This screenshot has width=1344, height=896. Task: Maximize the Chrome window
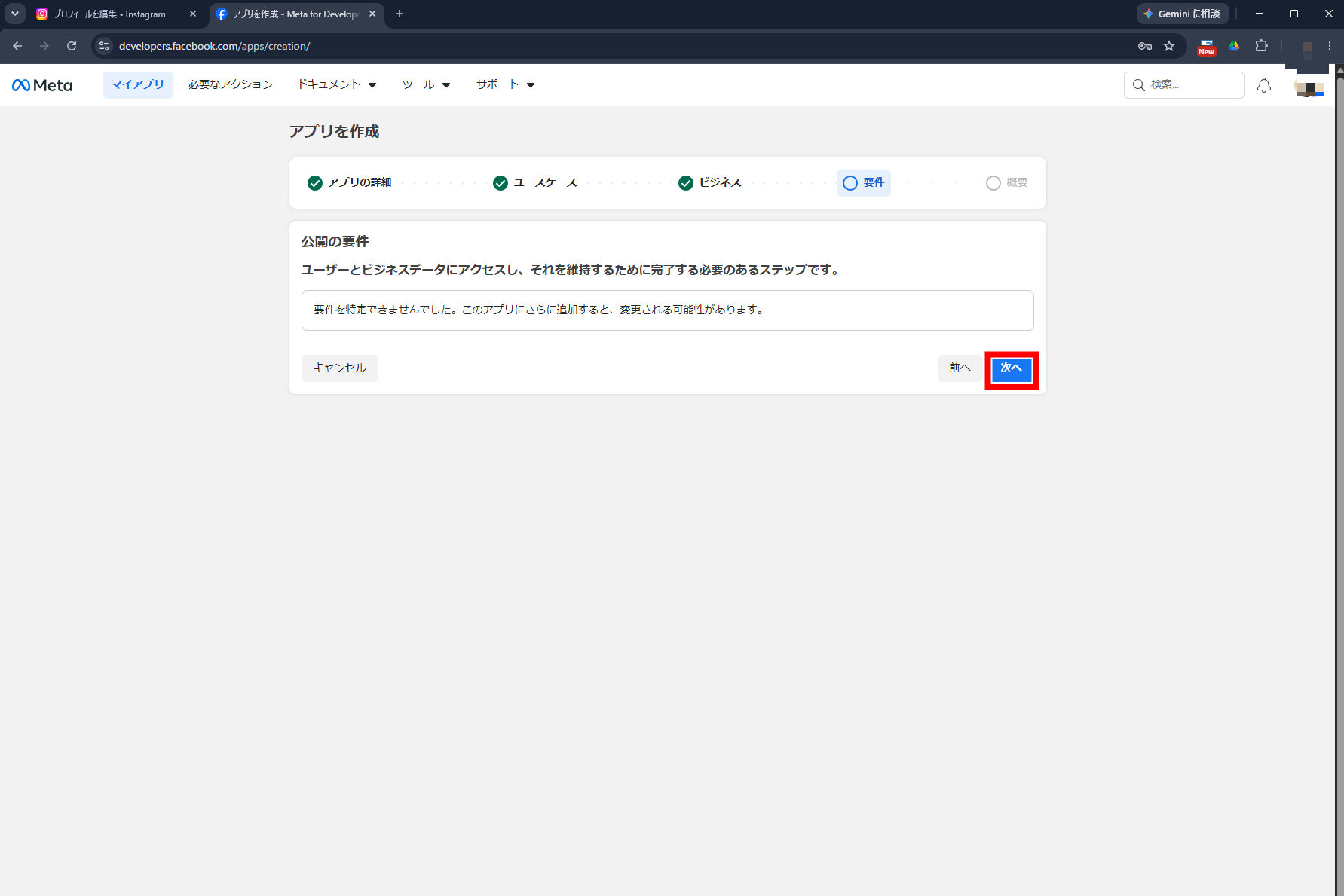[x=1294, y=14]
